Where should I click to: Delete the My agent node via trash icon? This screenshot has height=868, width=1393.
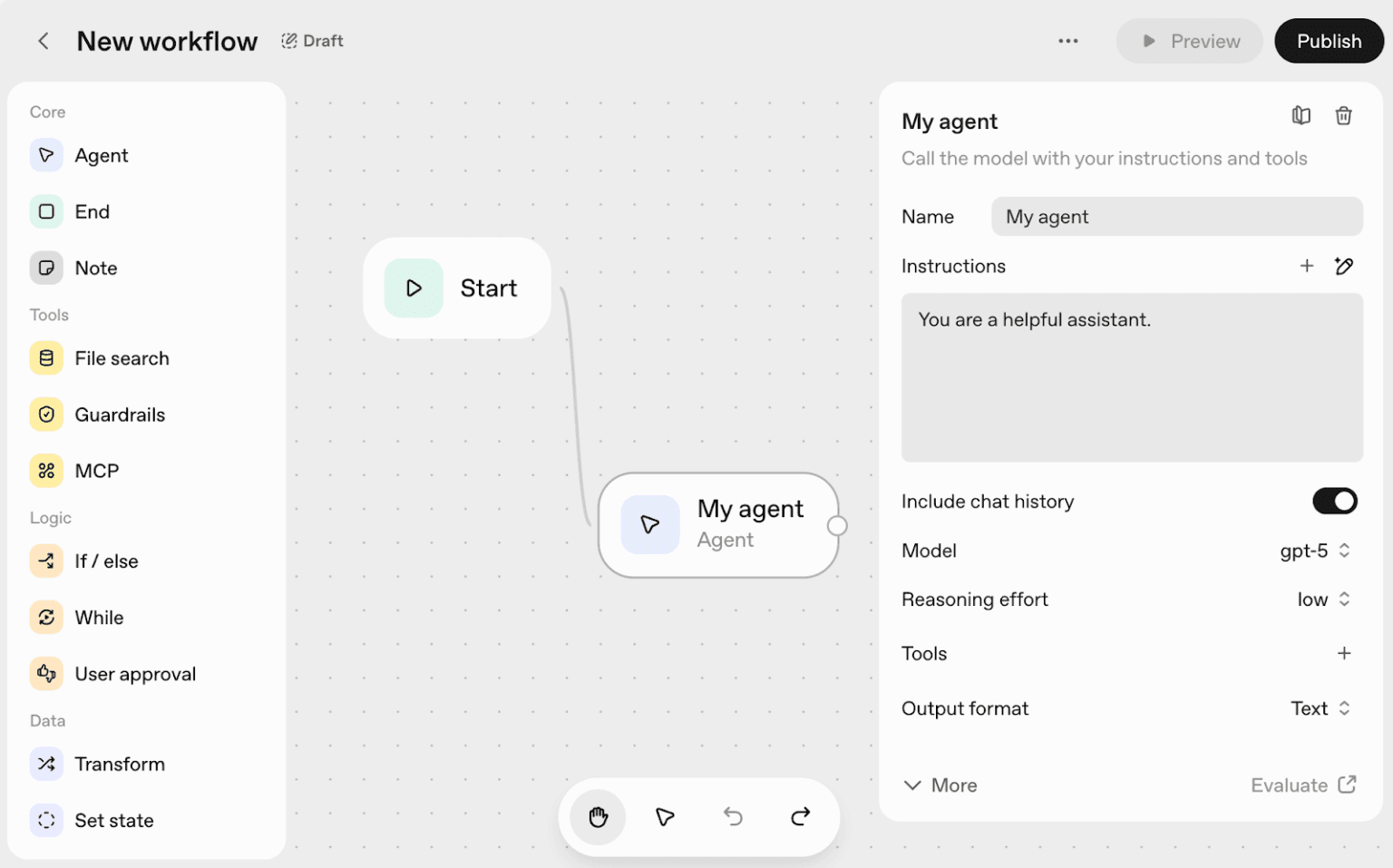click(1344, 115)
